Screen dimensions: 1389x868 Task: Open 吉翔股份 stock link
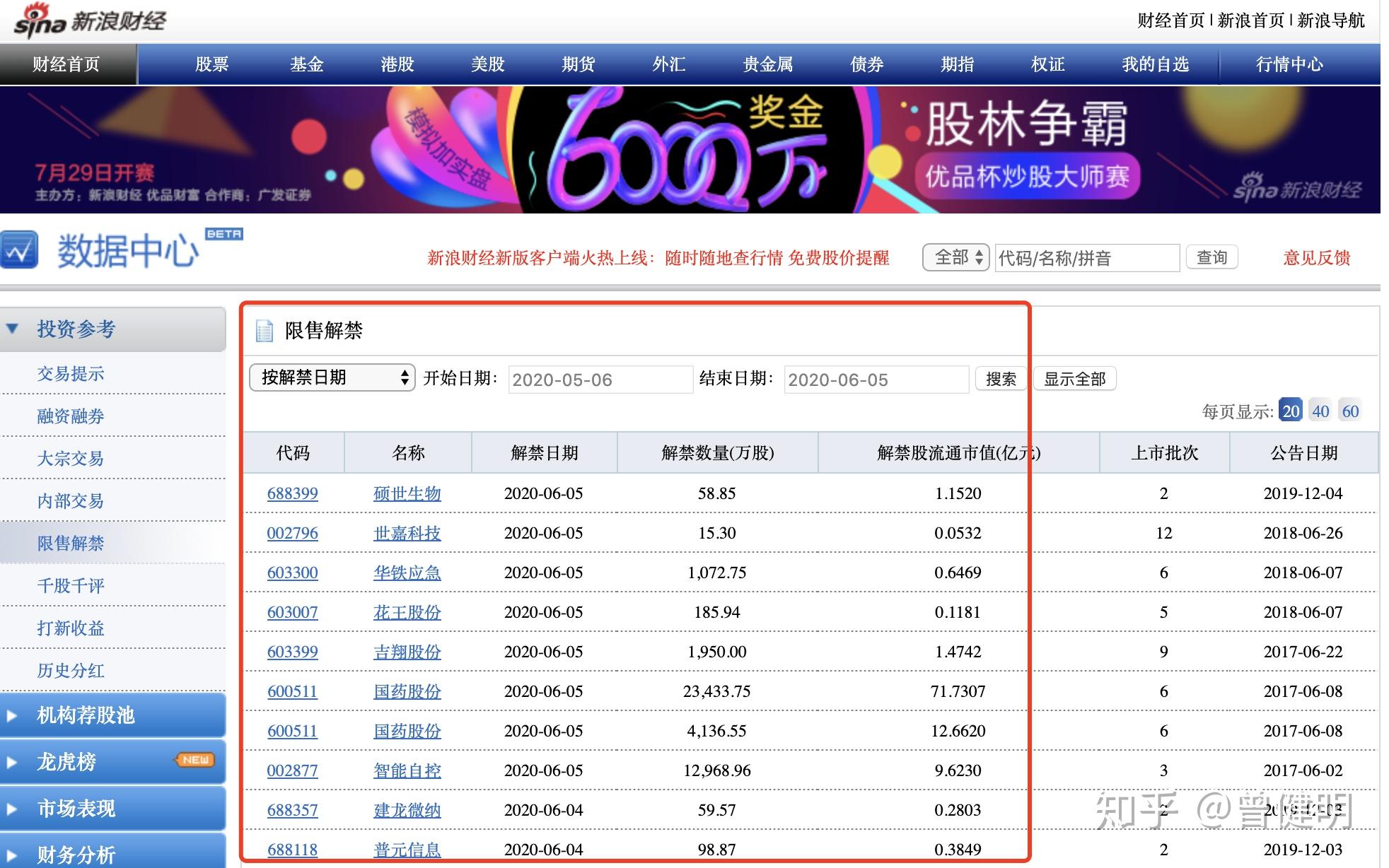pos(407,652)
